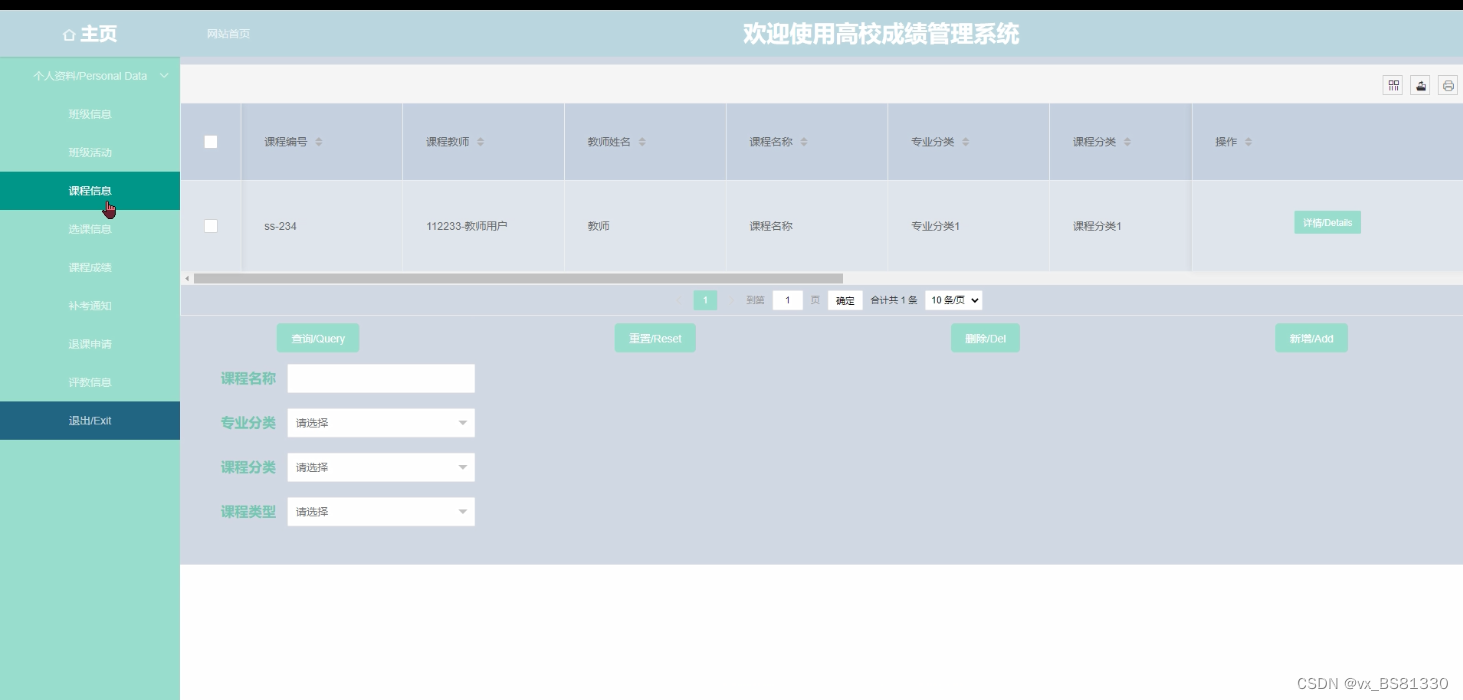
Task: Open the 课程分类 请选择 dropdown
Action: coord(380,467)
